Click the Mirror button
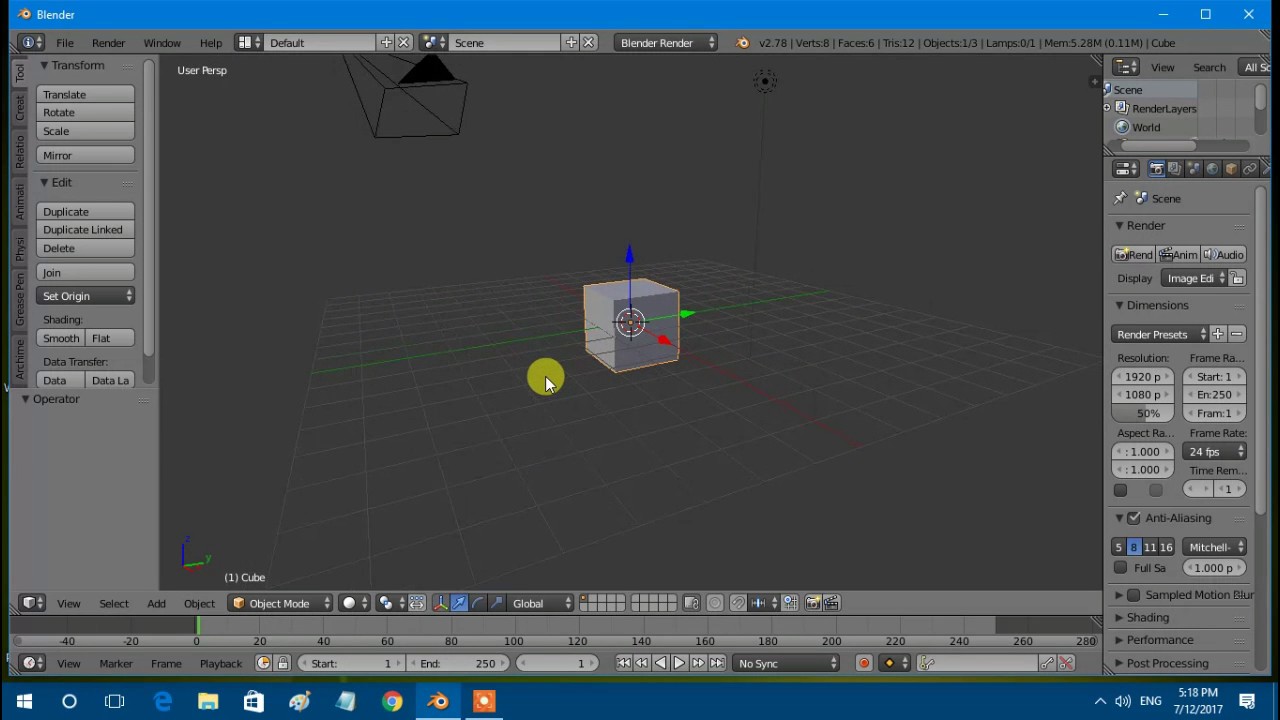The image size is (1280, 720). point(86,155)
